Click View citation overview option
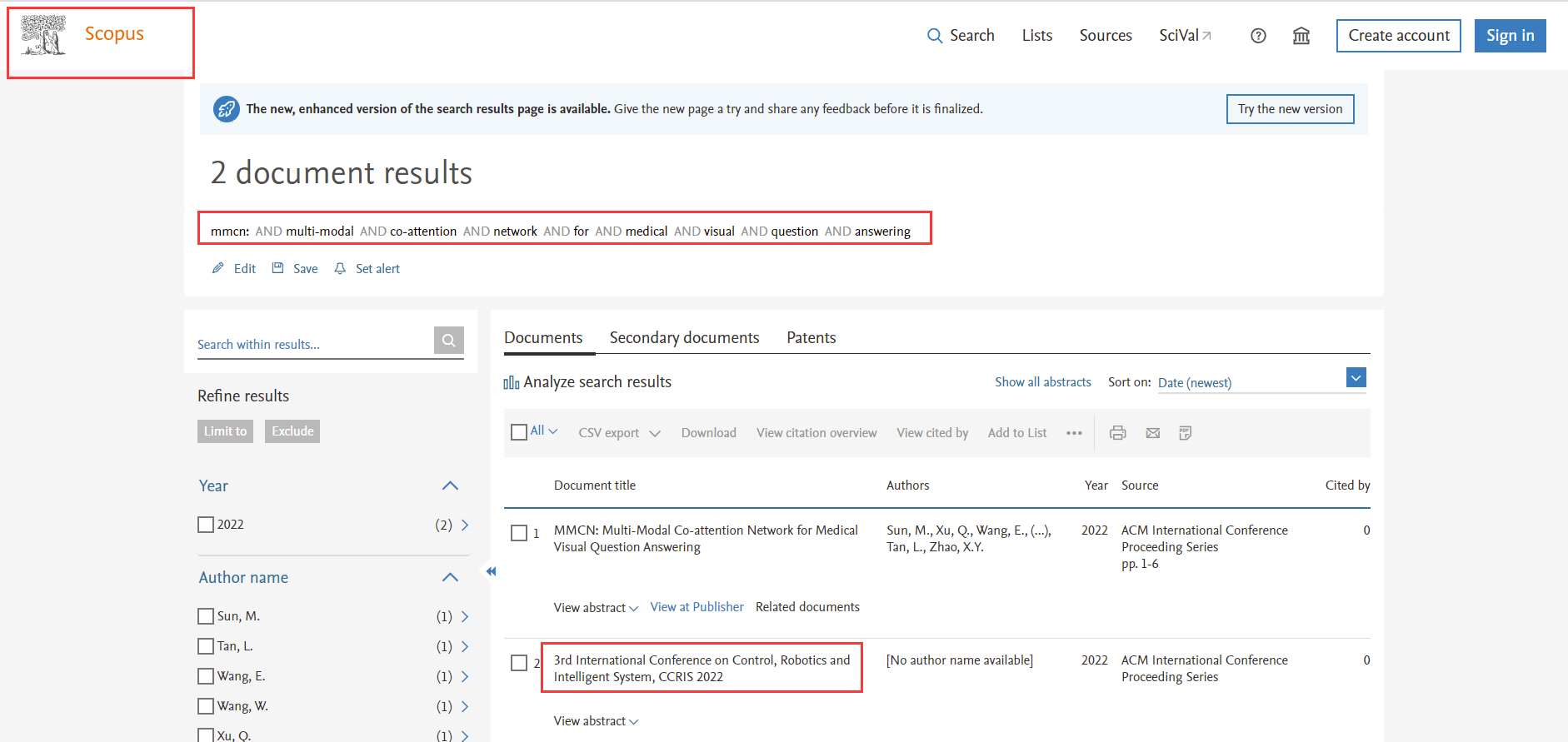Screen dimensions: 1568x742 point(816,433)
